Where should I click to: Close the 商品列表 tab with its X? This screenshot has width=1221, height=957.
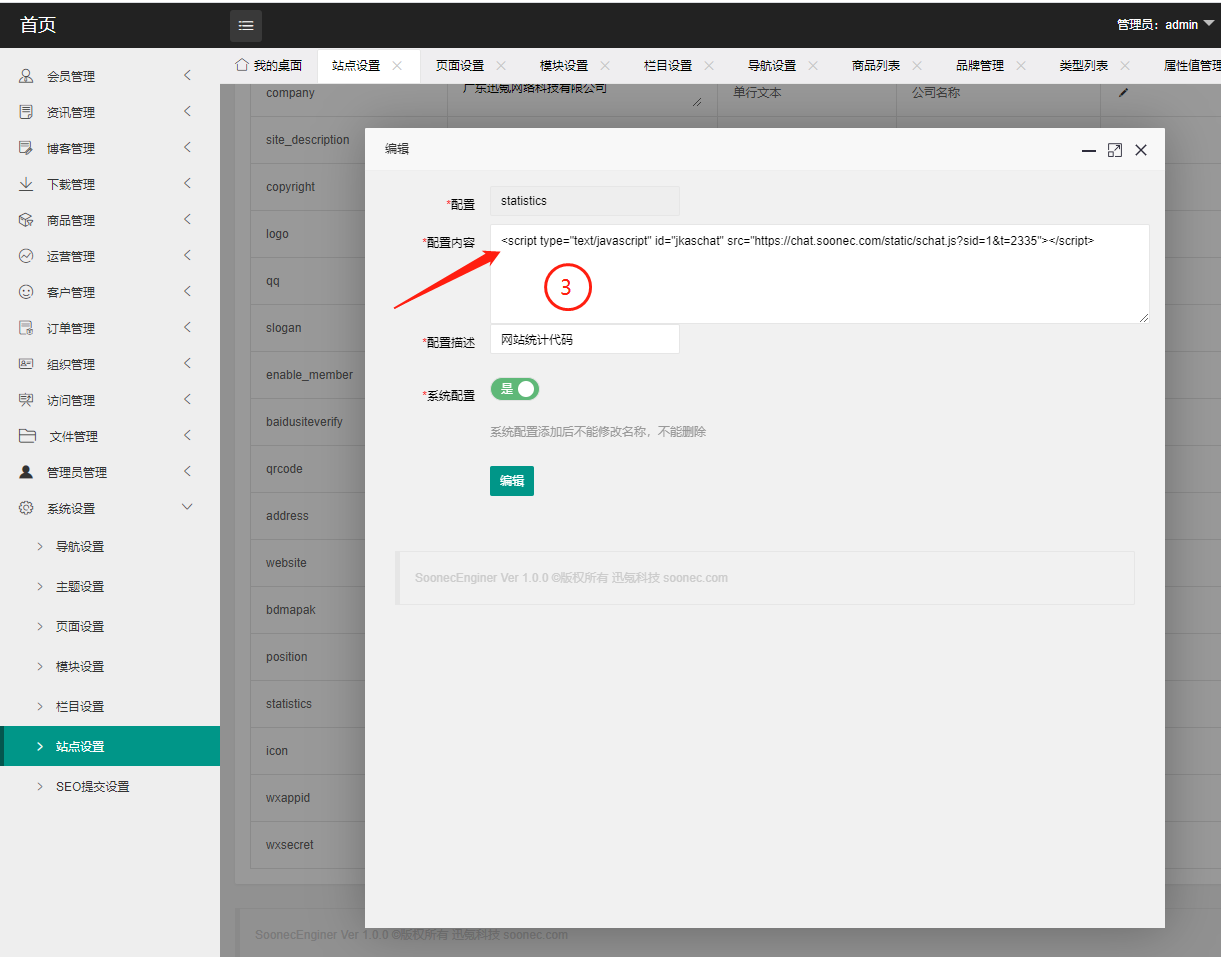coord(917,66)
